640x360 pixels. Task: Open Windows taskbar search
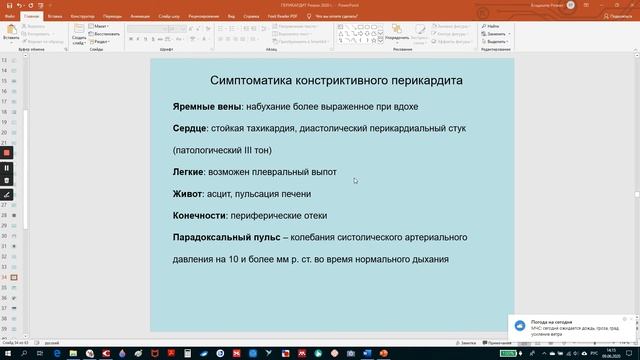click(24, 353)
